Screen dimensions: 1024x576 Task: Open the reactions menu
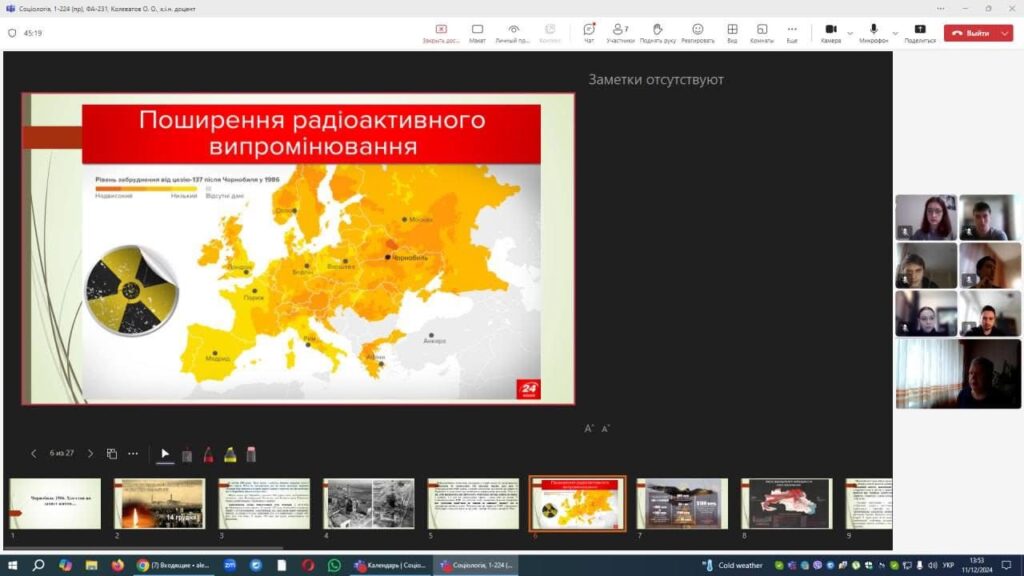(x=697, y=33)
